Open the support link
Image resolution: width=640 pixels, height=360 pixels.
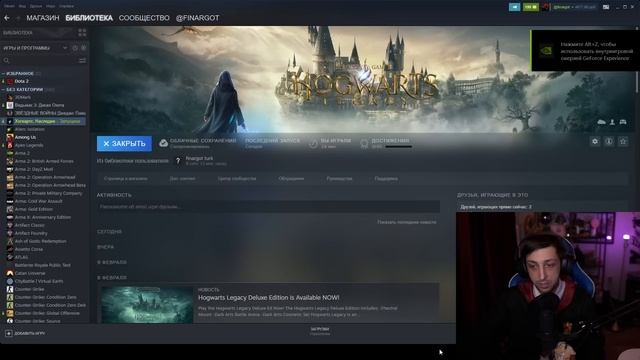coord(386,179)
